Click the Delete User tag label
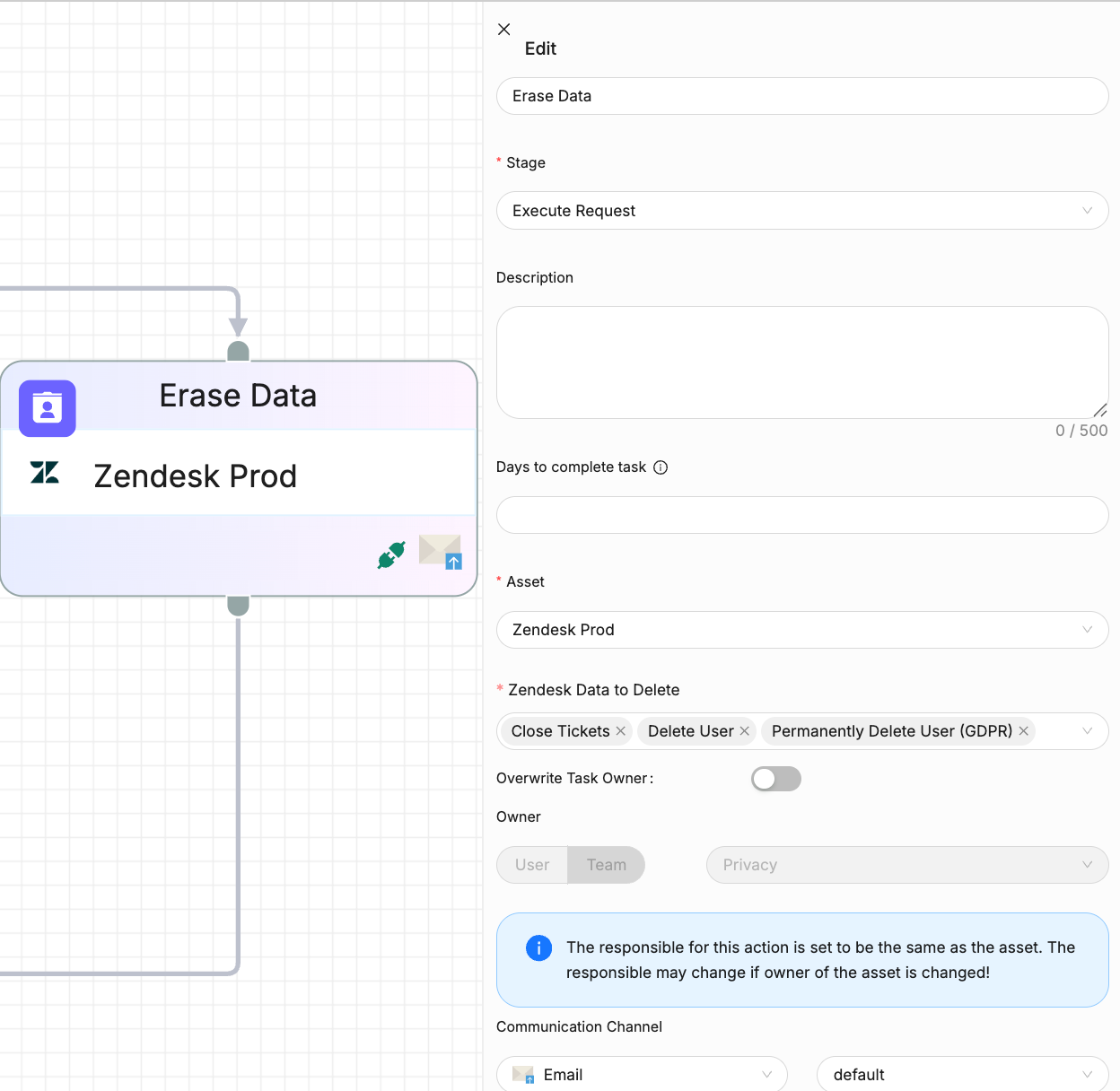Image resolution: width=1120 pixels, height=1091 pixels. coord(691,731)
